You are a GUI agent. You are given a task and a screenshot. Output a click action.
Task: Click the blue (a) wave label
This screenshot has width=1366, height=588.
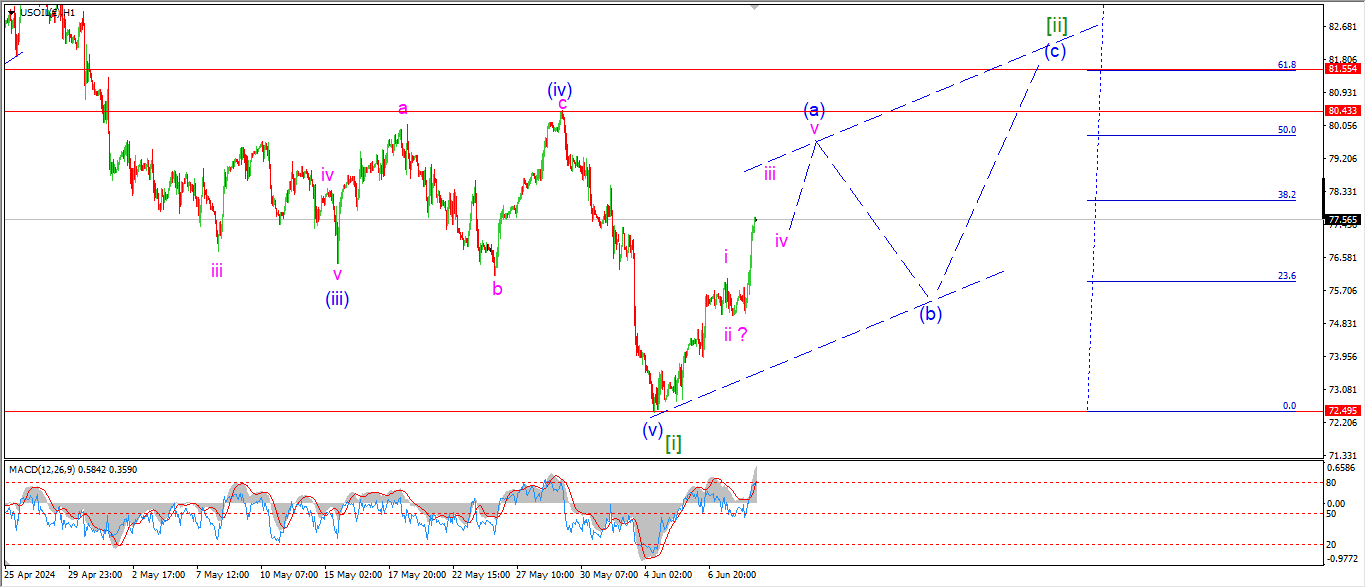[814, 108]
